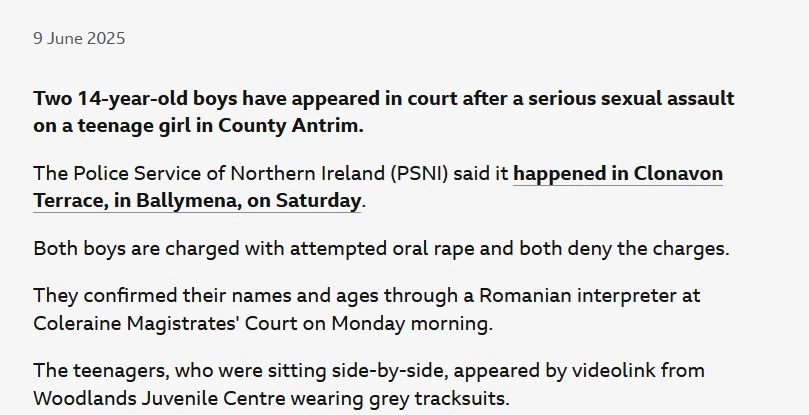Click the bold headline paragraph about two boys
This screenshot has width=809, height=415.
pyautogui.click(x=384, y=112)
